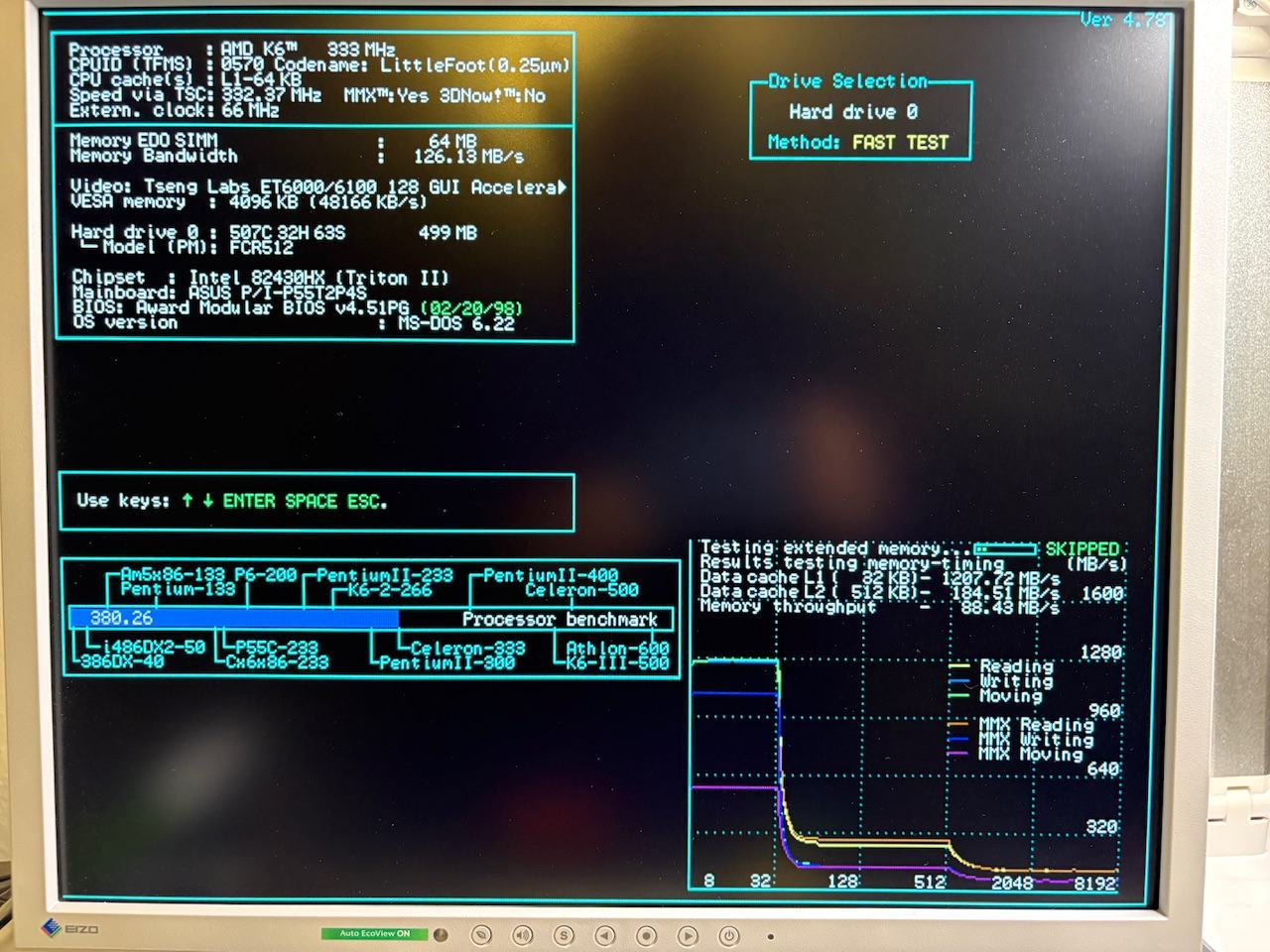1270x952 pixels.
Task: Click the 380.26 benchmark score
Action: point(121,619)
